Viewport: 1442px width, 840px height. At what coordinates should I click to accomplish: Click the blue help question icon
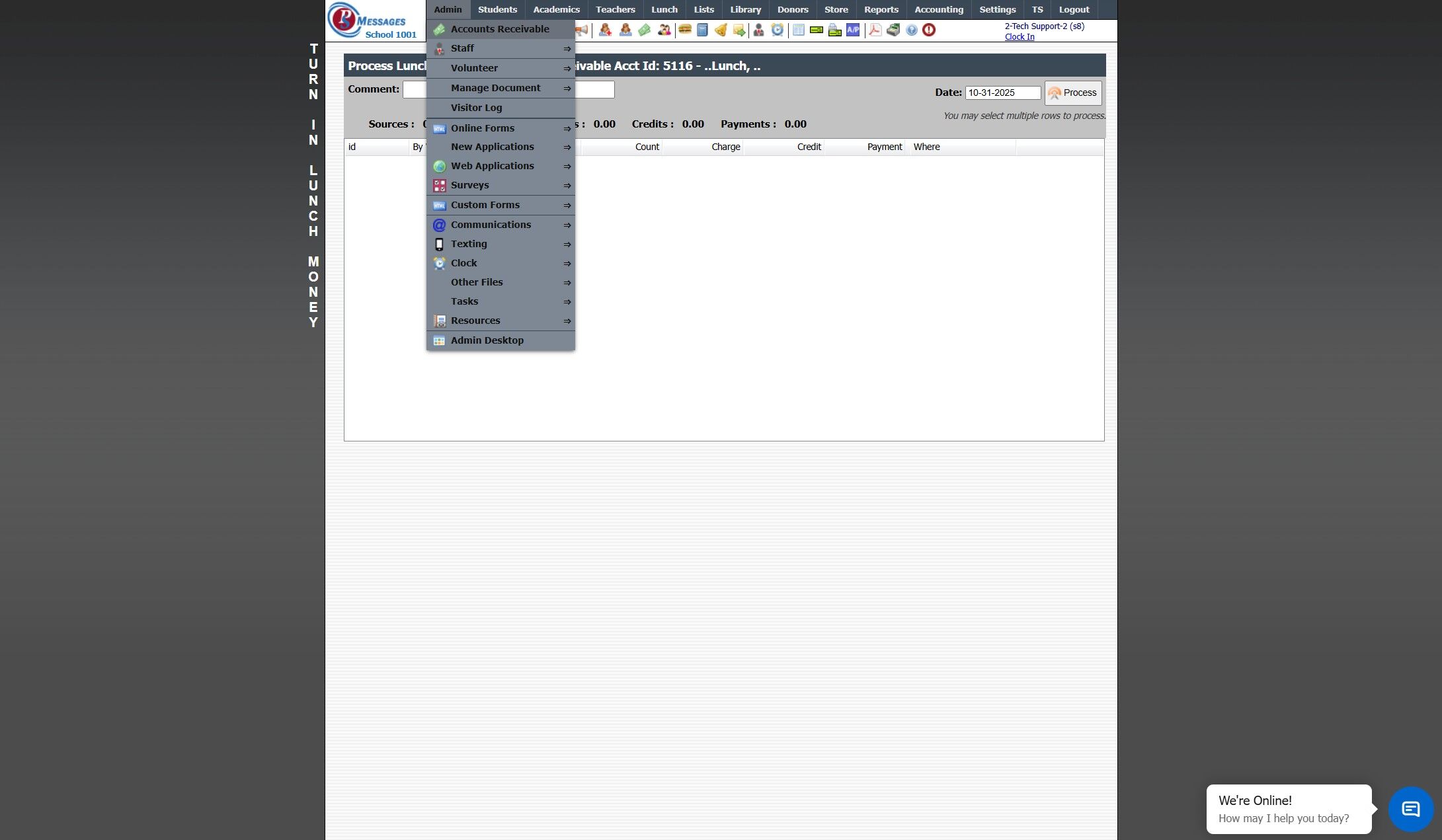pyautogui.click(x=912, y=30)
